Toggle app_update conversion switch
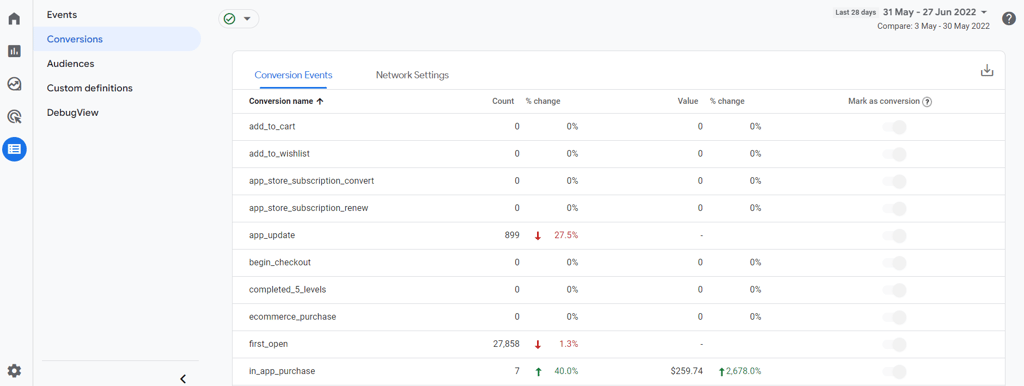1024x386 pixels. [894, 235]
